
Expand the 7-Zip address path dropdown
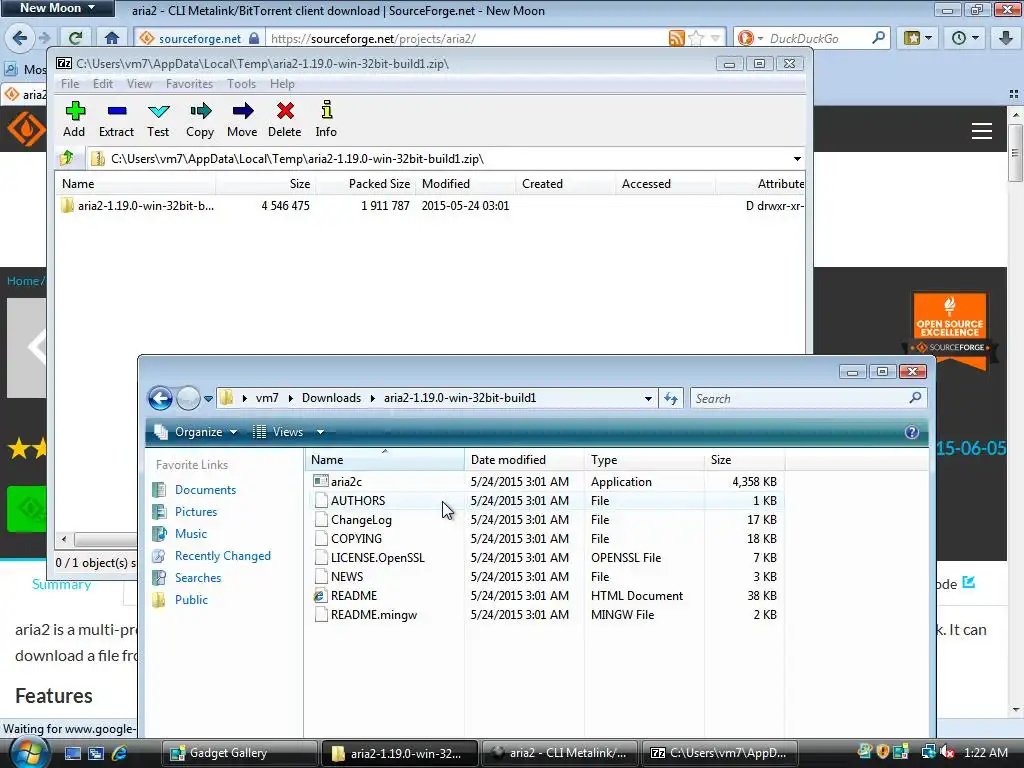[x=797, y=159]
